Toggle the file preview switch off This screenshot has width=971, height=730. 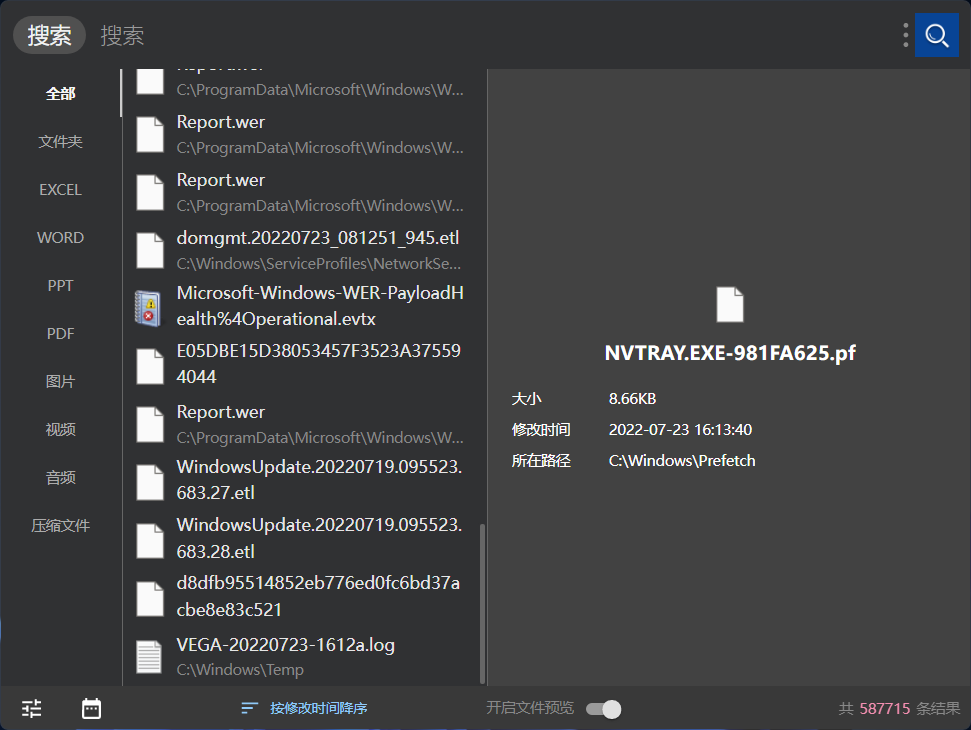(x=604, y=708)
